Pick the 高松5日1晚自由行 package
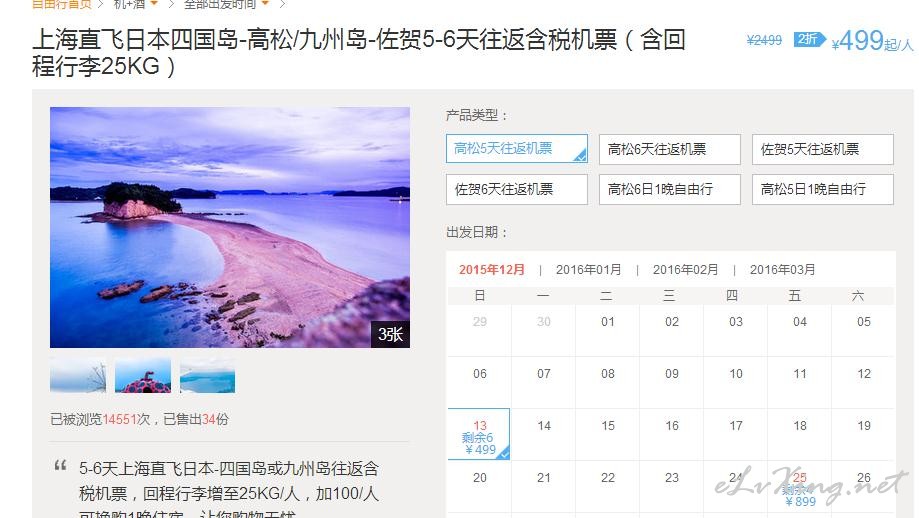 [x=822, y=189]
